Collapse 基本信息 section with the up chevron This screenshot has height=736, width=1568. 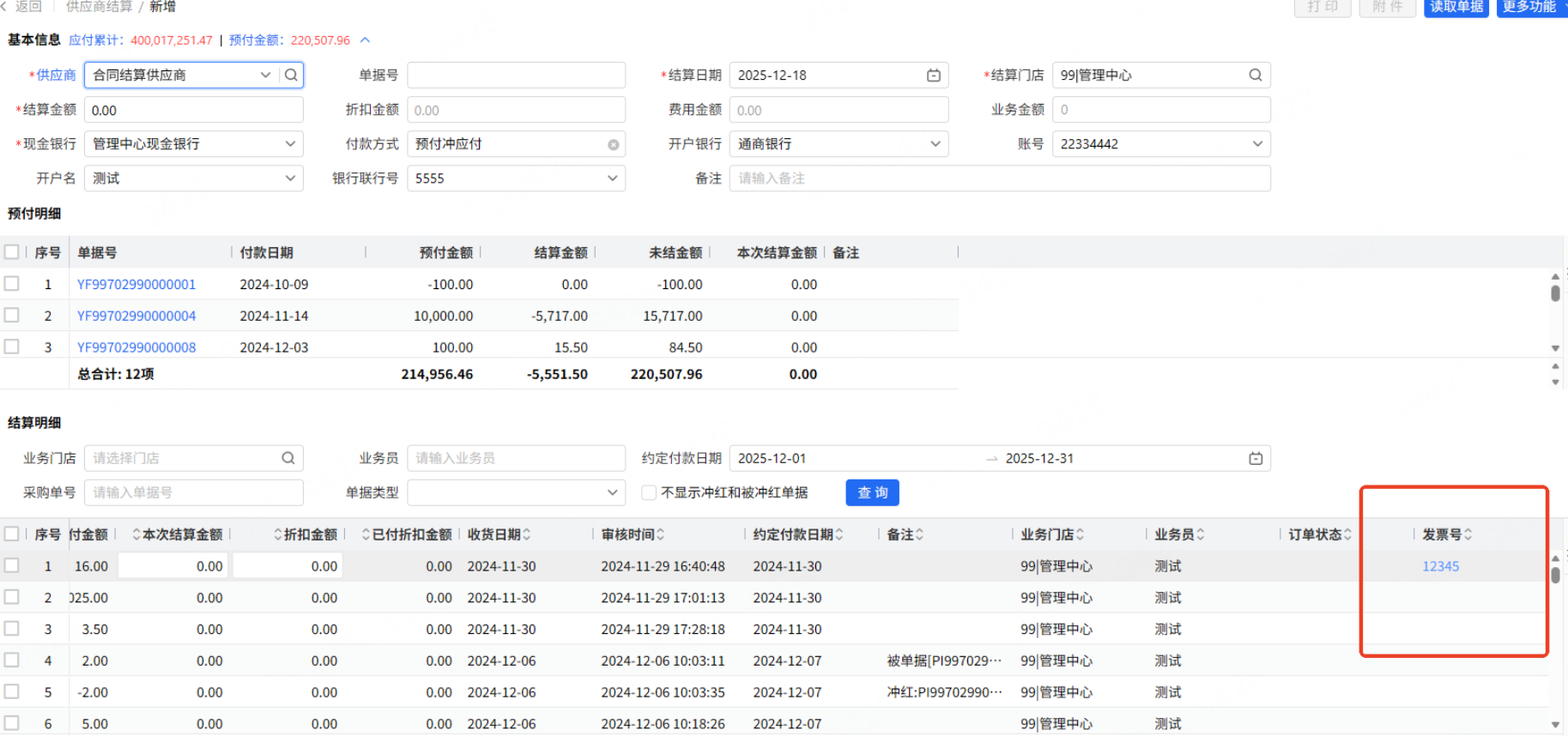pyautogui.click(x=366, y=40)
